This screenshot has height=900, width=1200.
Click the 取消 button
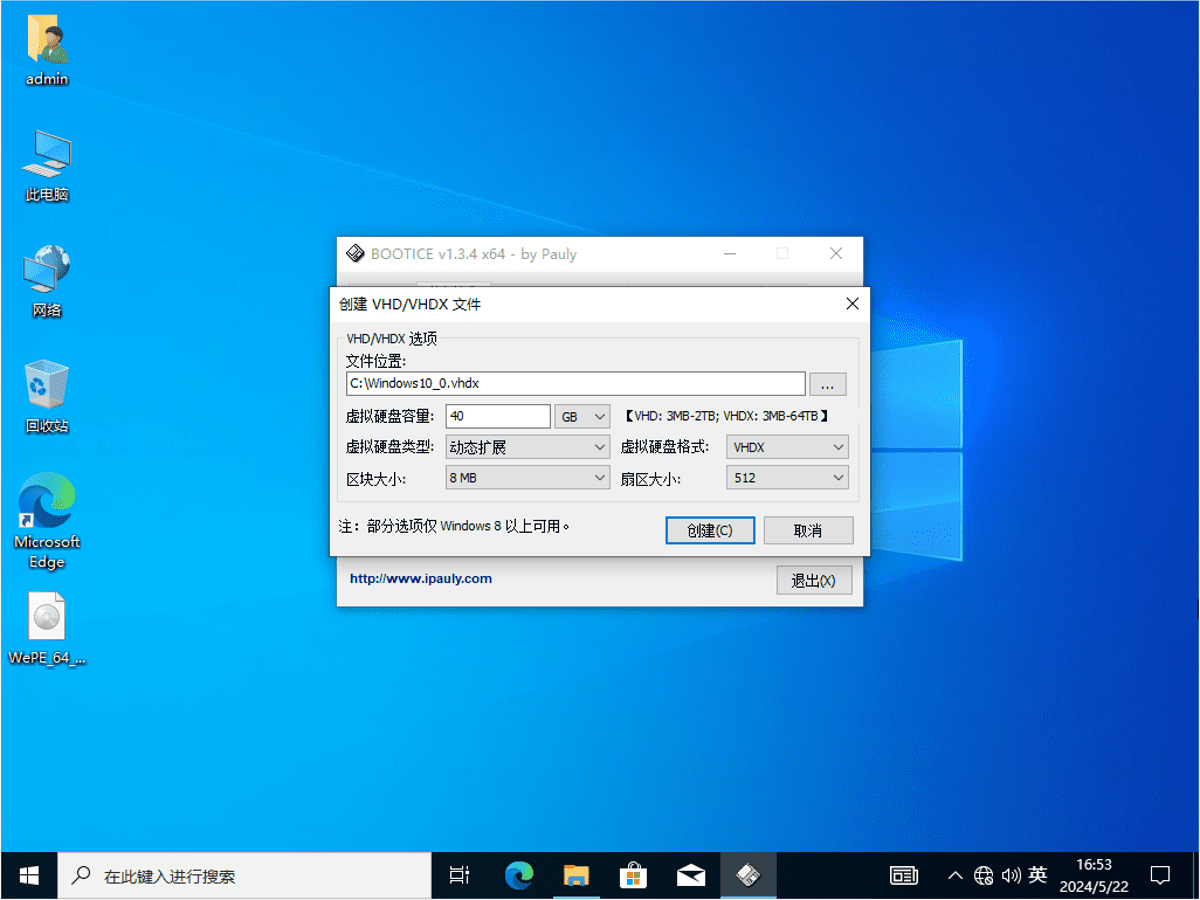coord(808,531)
